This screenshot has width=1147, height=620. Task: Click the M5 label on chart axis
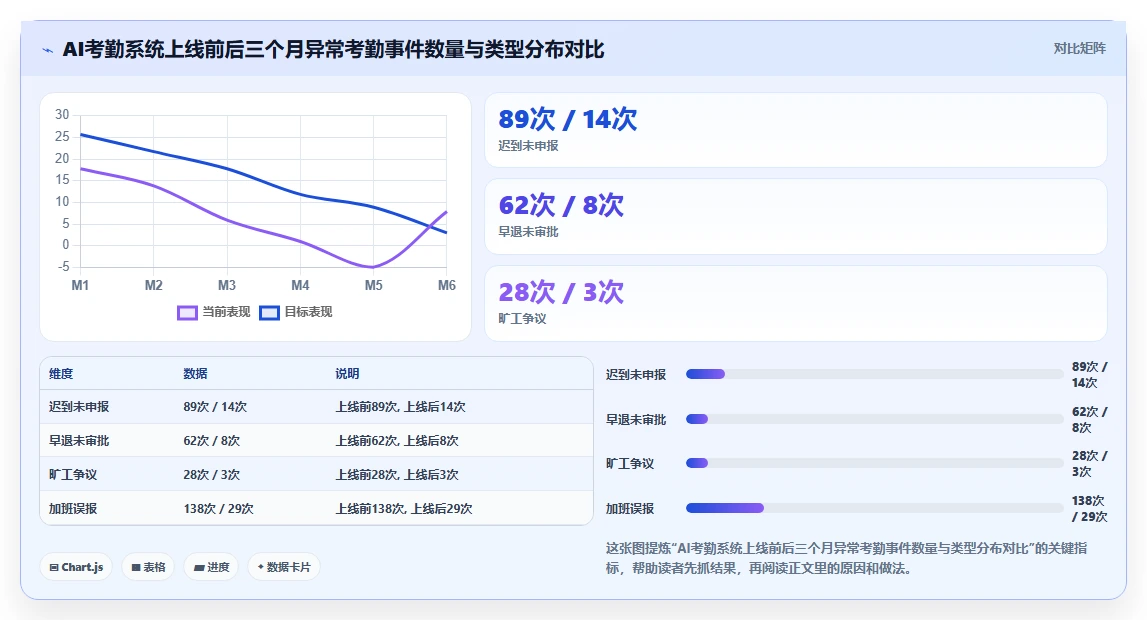373,285
